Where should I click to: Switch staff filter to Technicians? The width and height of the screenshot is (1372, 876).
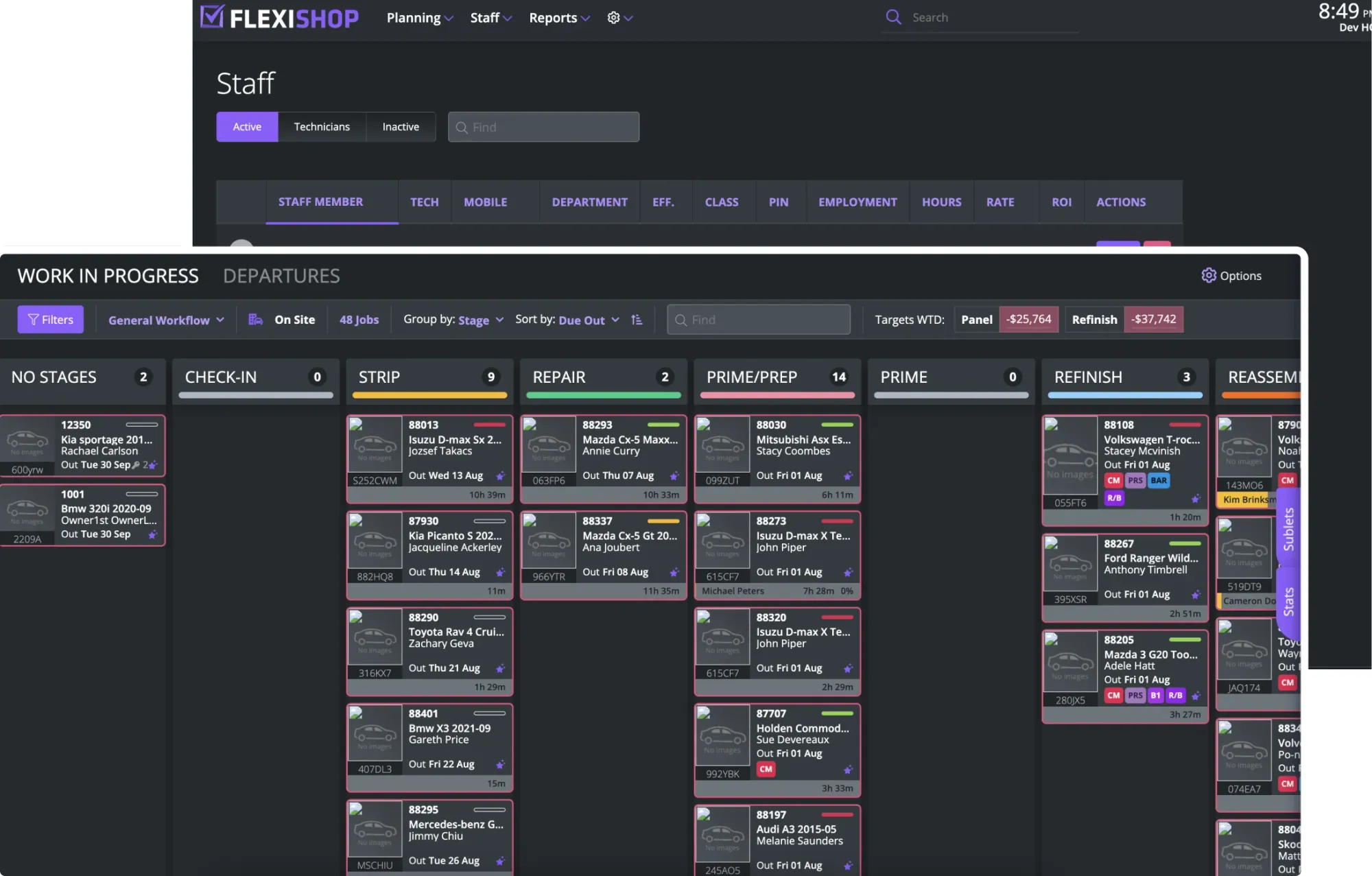322,127
